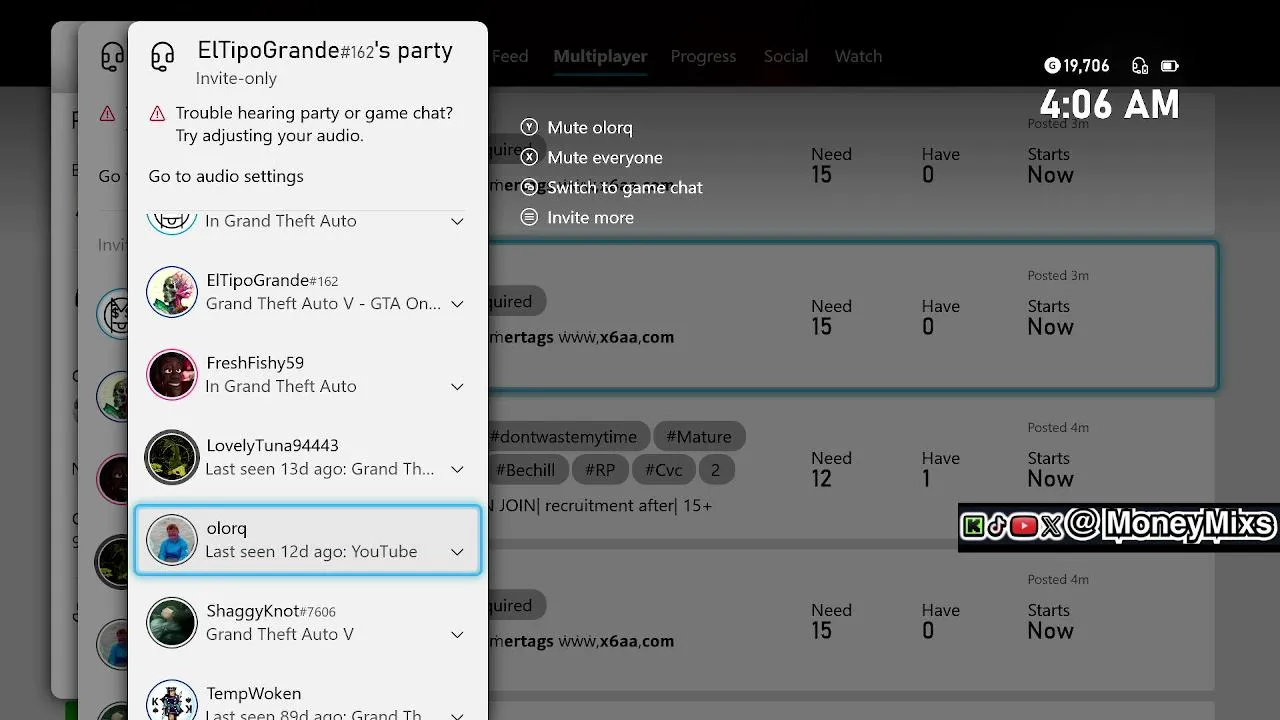The height and width of the screenshot is (720, 1280).
Task: Select the #Mature tag
Action: coord(699,436)
